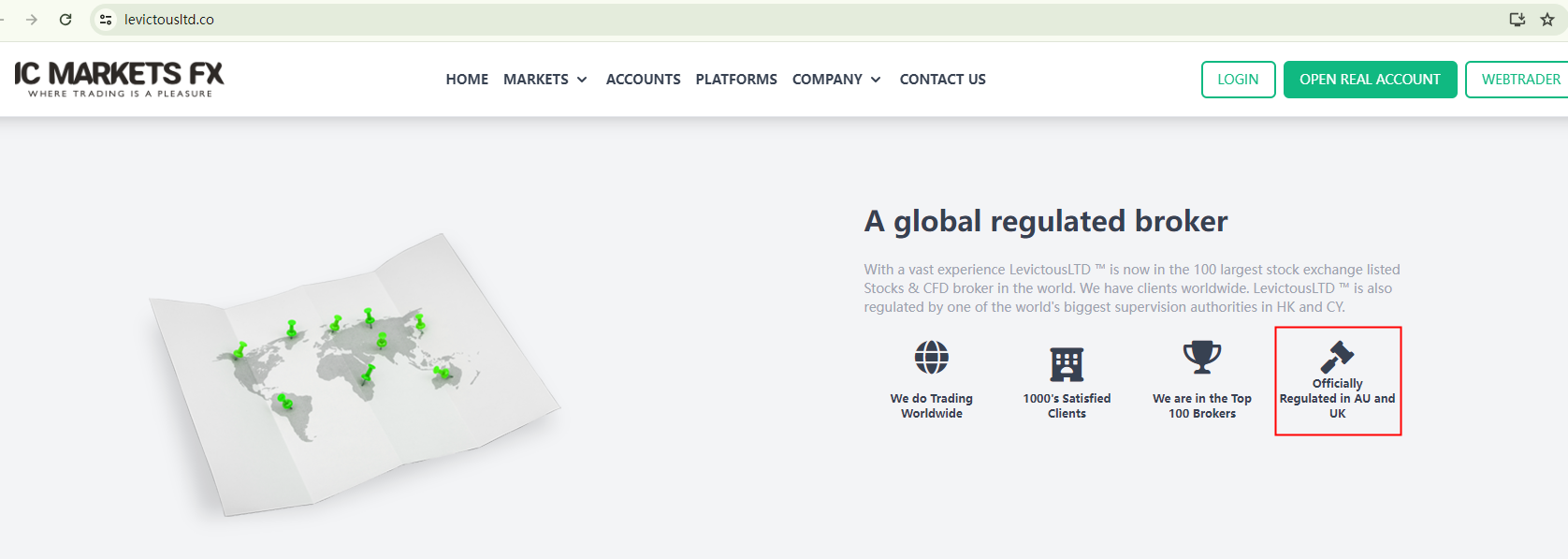Click OPEN REAL ACCOUNT button
Image resolution: width=1568 pixels, height=559 pixels.
click(1370, 80)
